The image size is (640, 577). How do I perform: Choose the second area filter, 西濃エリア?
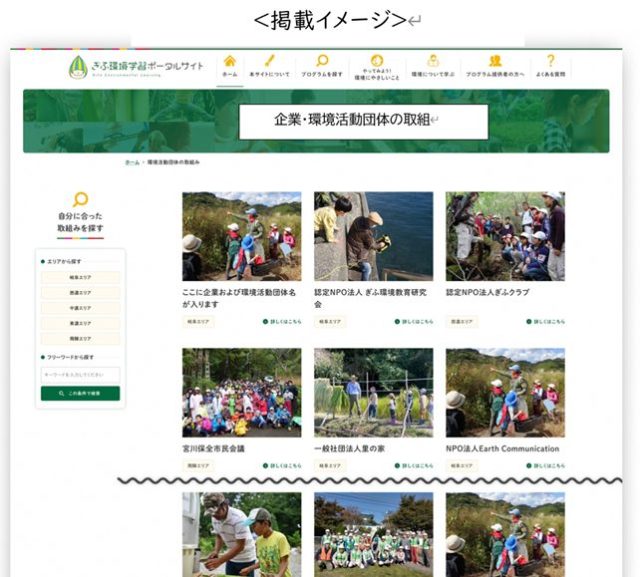coord(81,293)
